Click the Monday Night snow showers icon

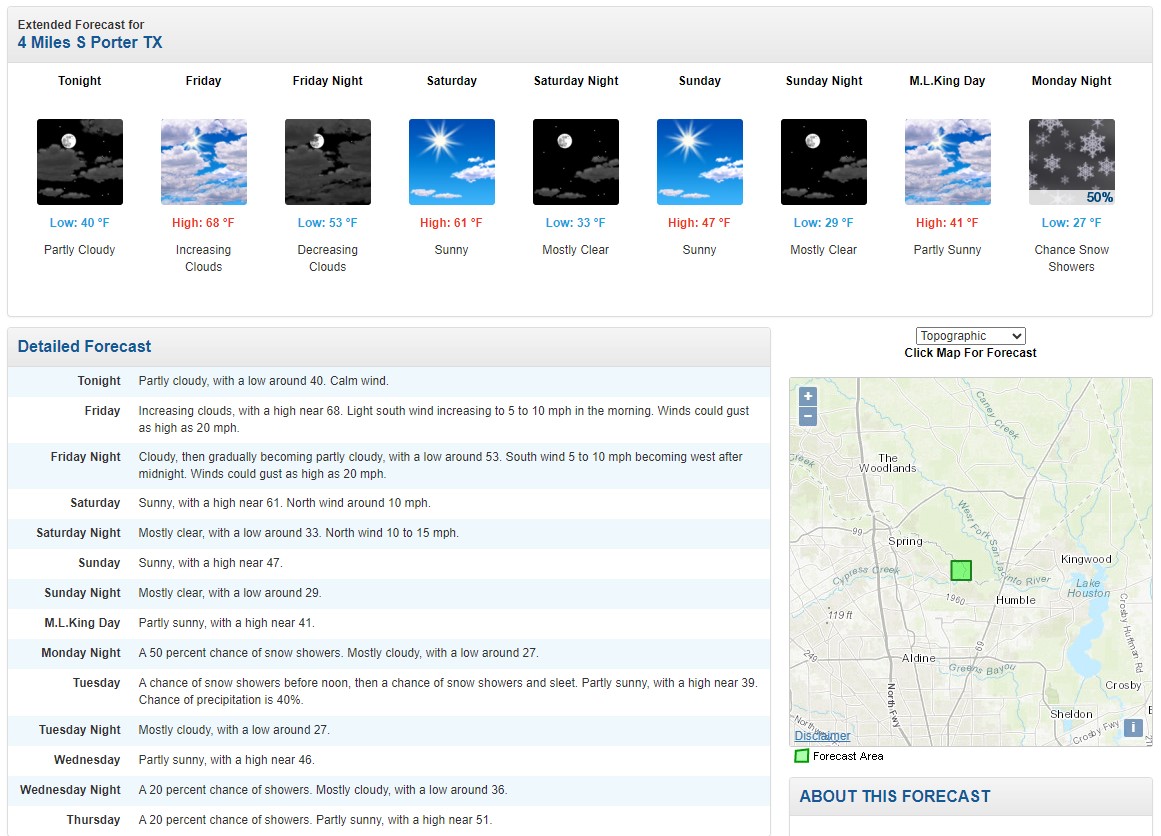pos(1072,162)
